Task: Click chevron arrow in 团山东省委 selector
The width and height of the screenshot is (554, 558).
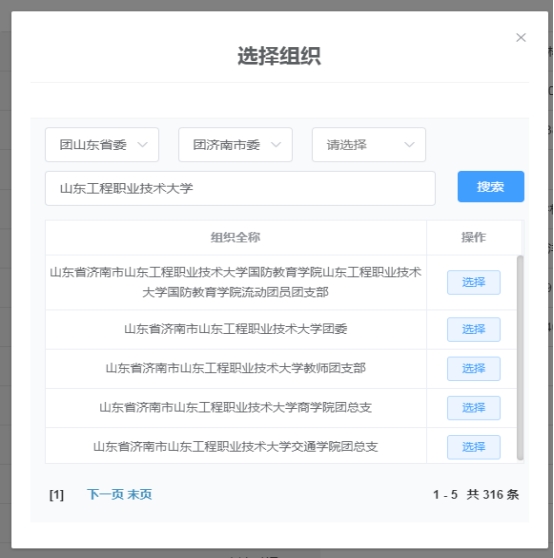Action: click(142, 144)
